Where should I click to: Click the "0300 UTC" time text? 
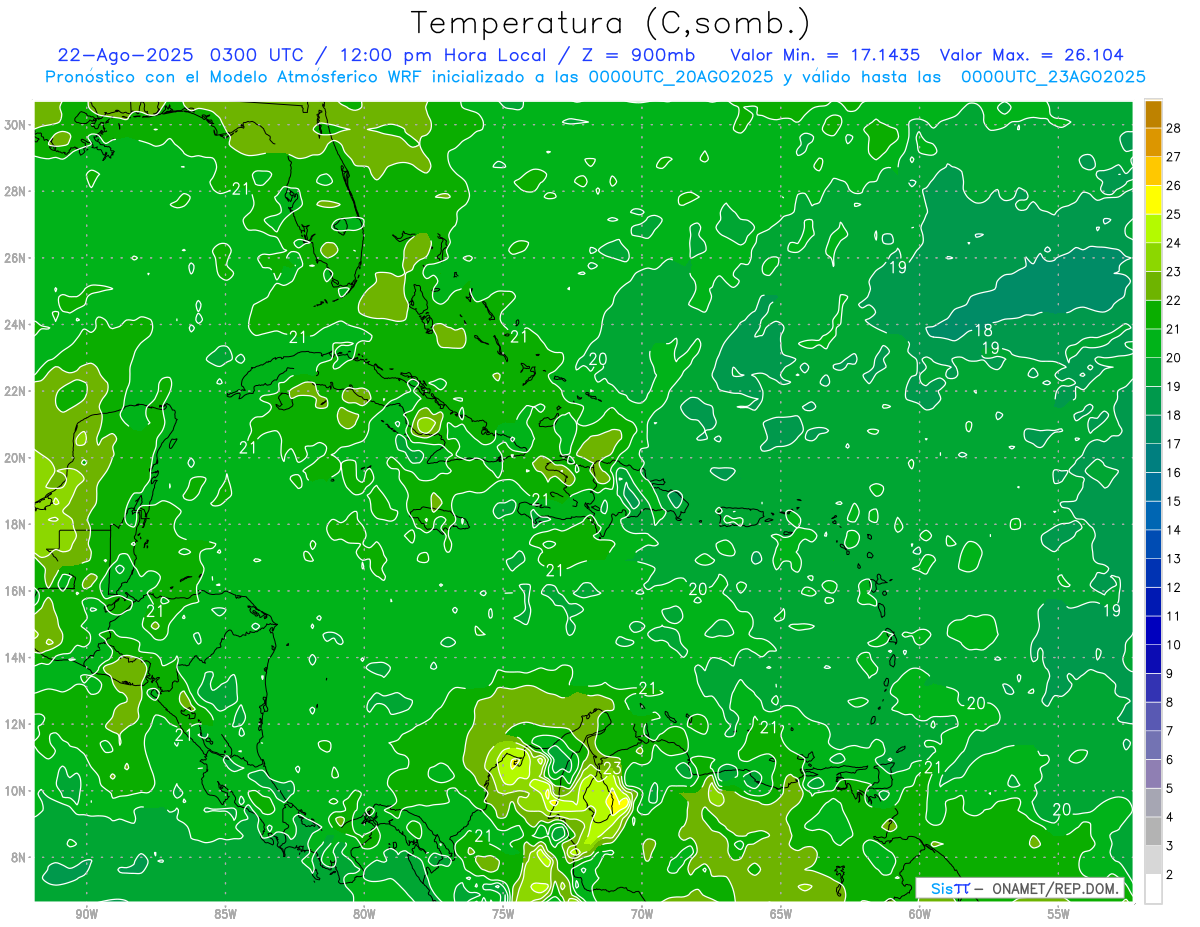[258, 55]
